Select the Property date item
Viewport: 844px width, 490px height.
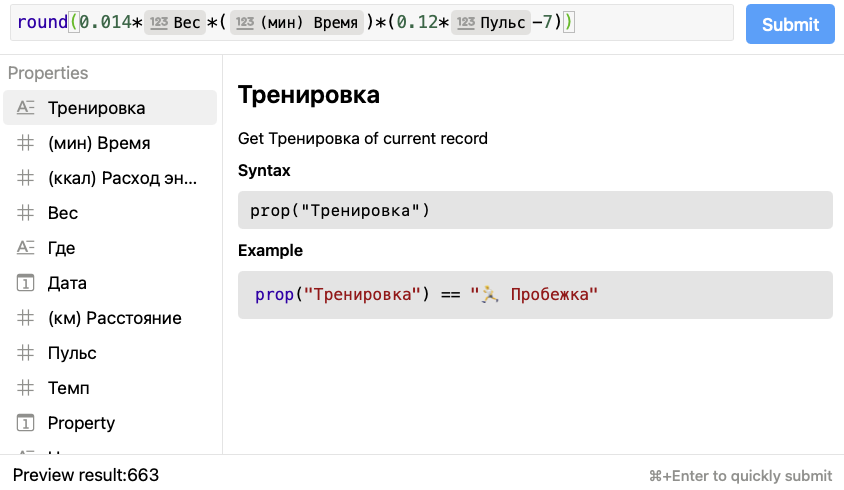(81, 423)
